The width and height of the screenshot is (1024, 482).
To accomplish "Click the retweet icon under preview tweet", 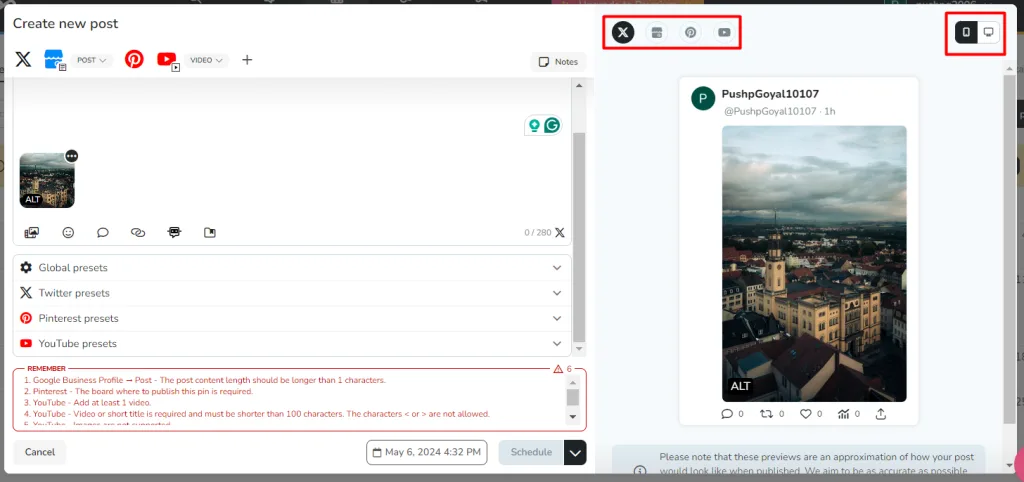I will [767, 413].
